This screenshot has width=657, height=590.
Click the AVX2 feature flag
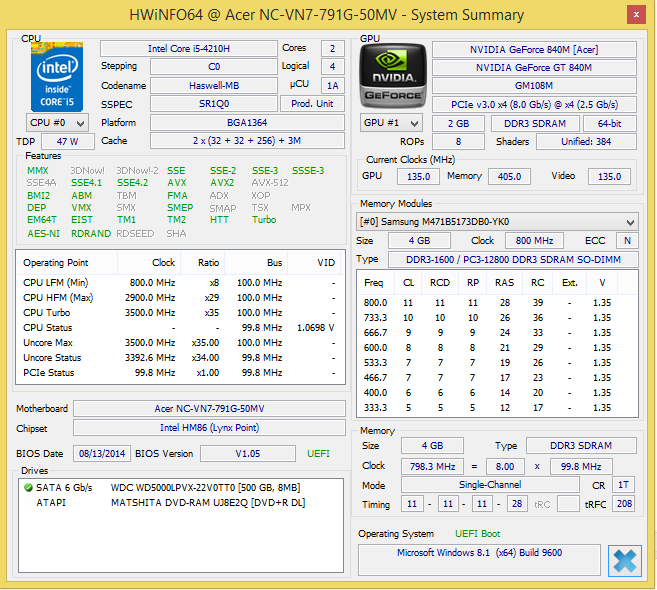tap(222, 183)
